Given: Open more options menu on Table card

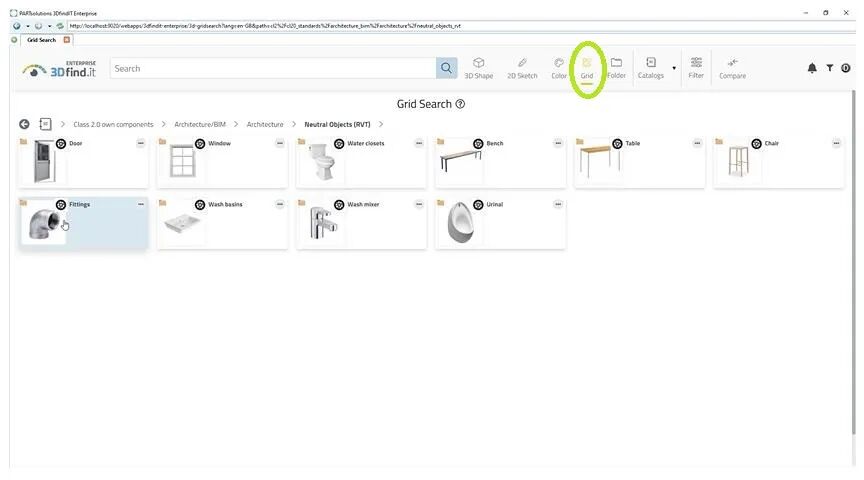Looking at the screenshot, I should click(x=698, y=143).
